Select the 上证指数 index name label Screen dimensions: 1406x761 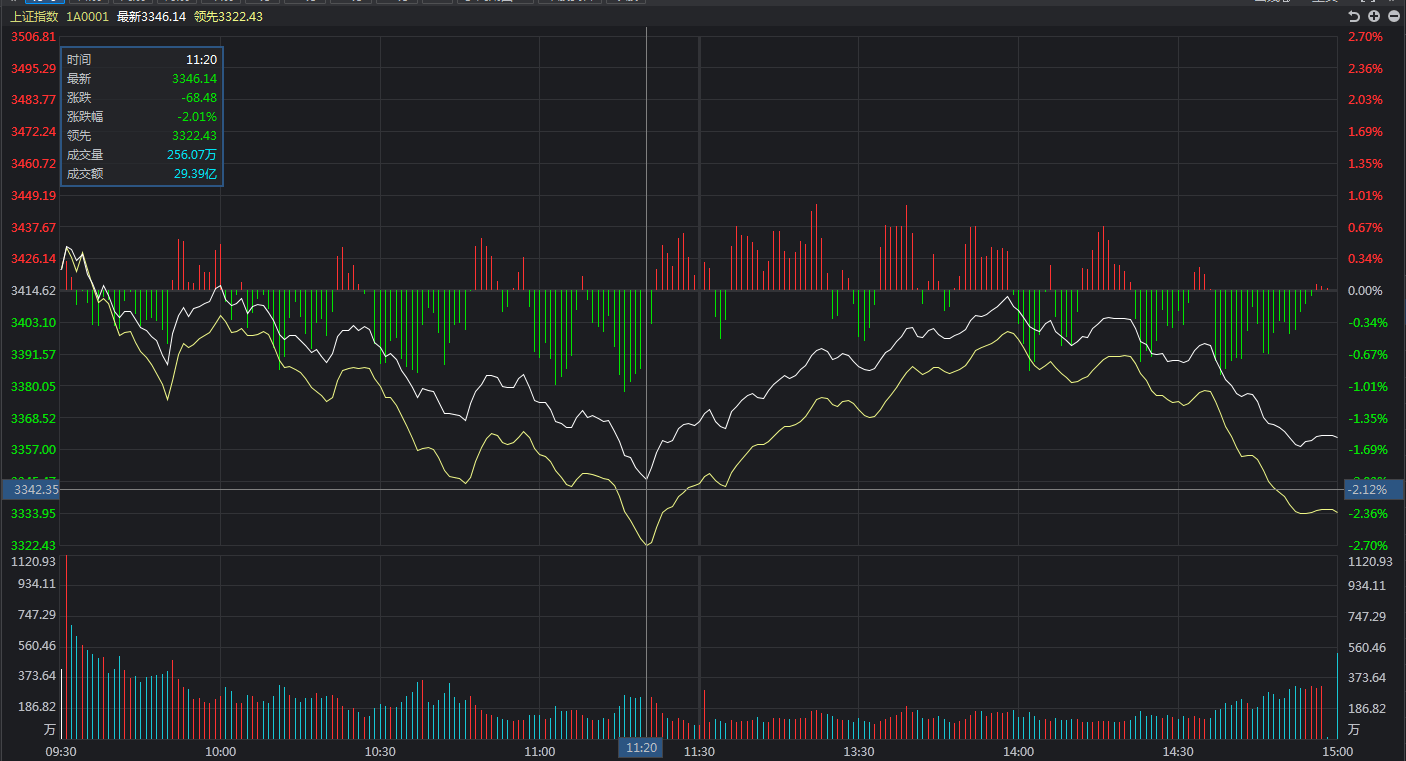coord(34,17)
